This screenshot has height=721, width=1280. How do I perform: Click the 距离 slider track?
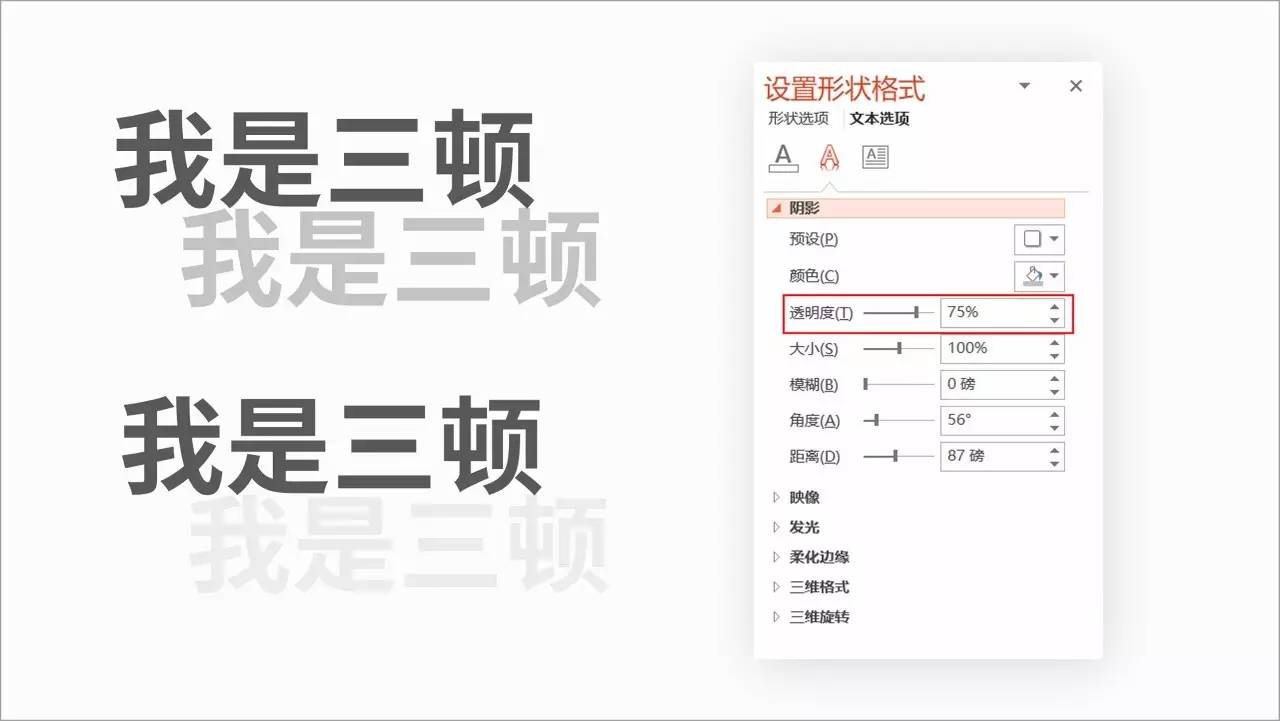pyautogui.click(x=897, y=456)
